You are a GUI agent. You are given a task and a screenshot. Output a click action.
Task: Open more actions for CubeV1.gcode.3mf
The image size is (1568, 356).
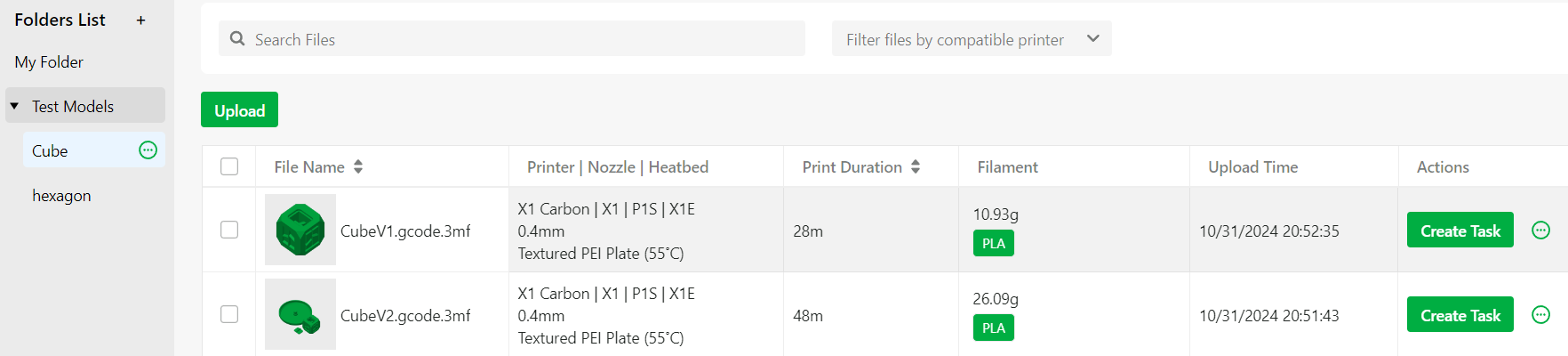coord(1541,231)
